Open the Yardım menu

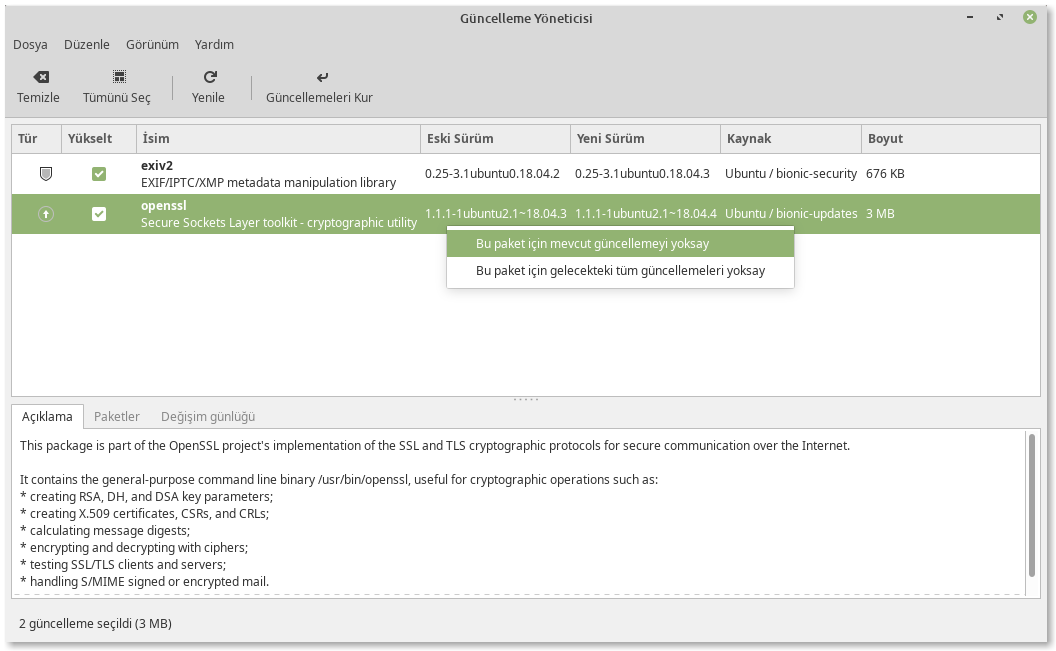click(214, 44)
